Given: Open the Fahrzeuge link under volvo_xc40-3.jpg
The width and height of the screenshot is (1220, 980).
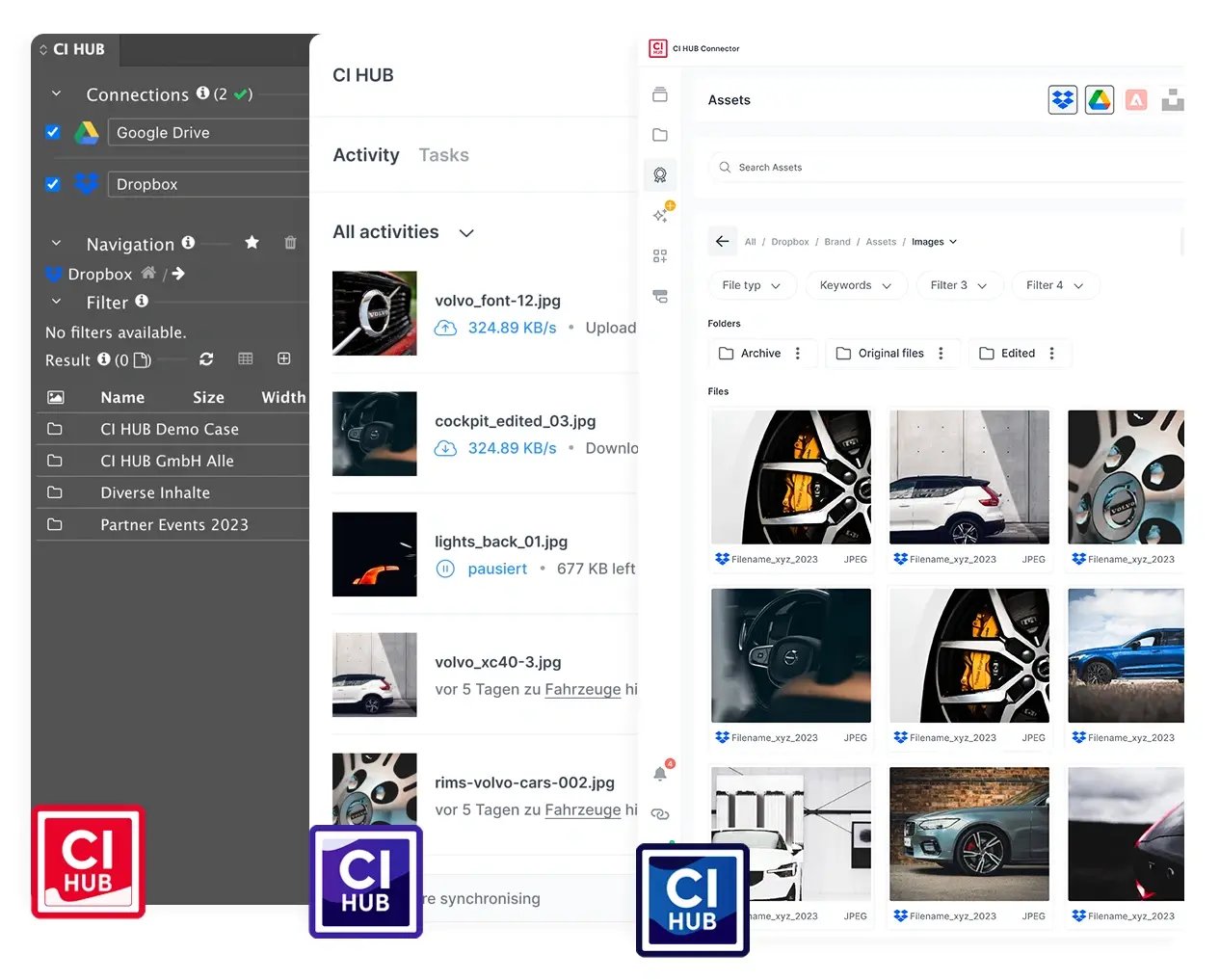Looking at the screenshot, I should [583, 689].
